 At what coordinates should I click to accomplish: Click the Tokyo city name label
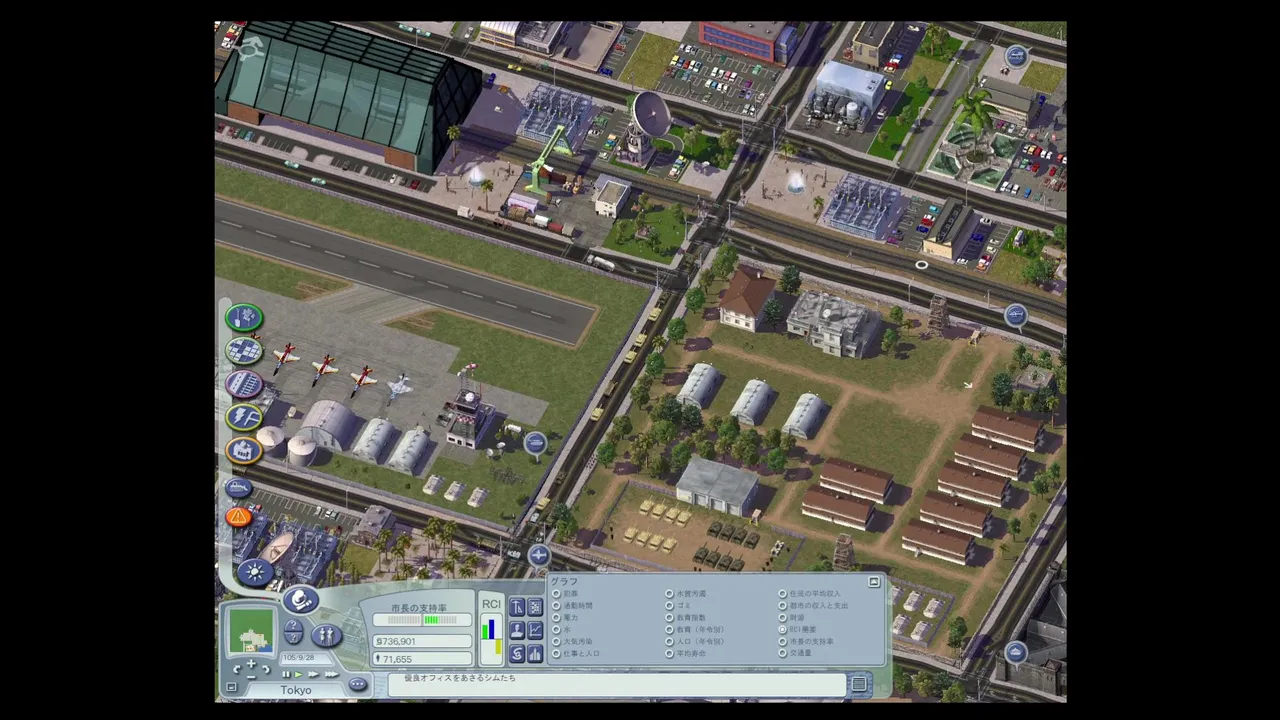296,690
